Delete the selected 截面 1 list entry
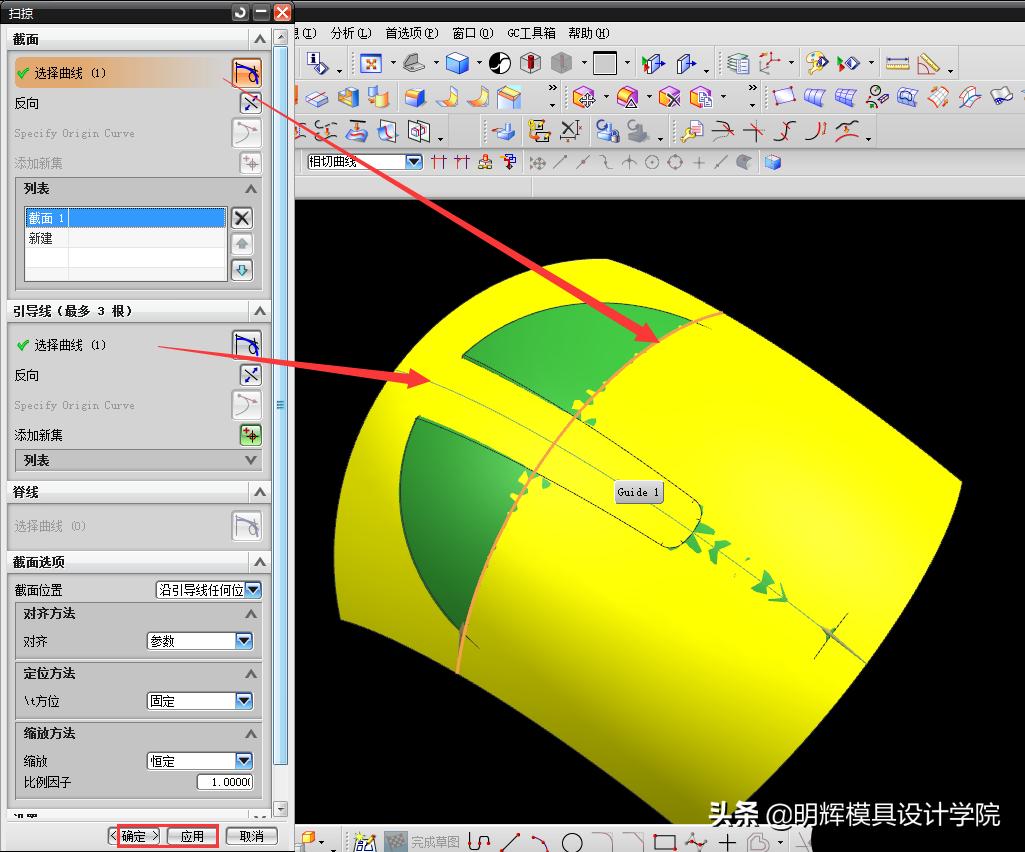This screenshot has height=852, width=1025. tap(242, 218)
